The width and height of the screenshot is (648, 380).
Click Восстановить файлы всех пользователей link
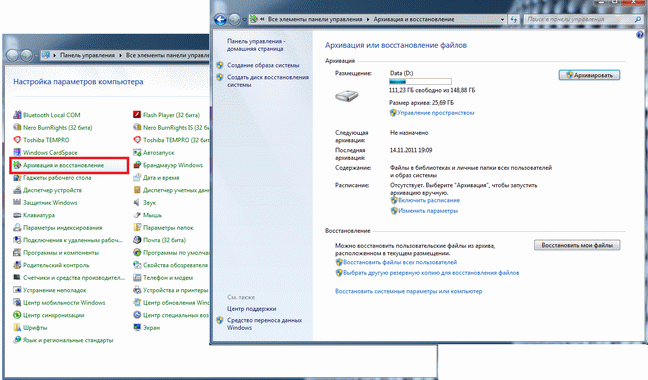point(400,262)
